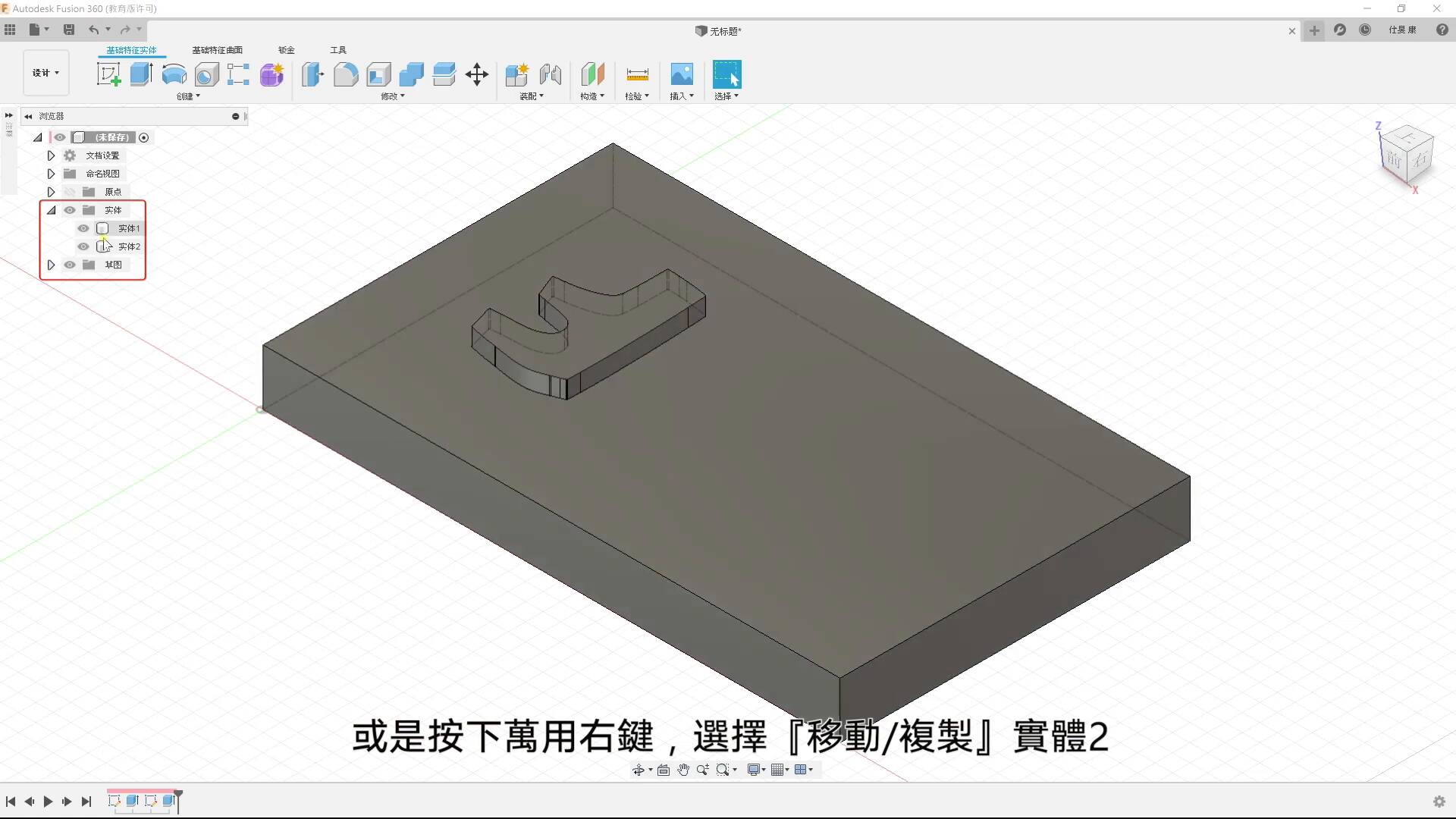Image resolution: width=1456 pixels, height=819 pixels.
Task: Select the Measure tool
Action: point(637,74)
